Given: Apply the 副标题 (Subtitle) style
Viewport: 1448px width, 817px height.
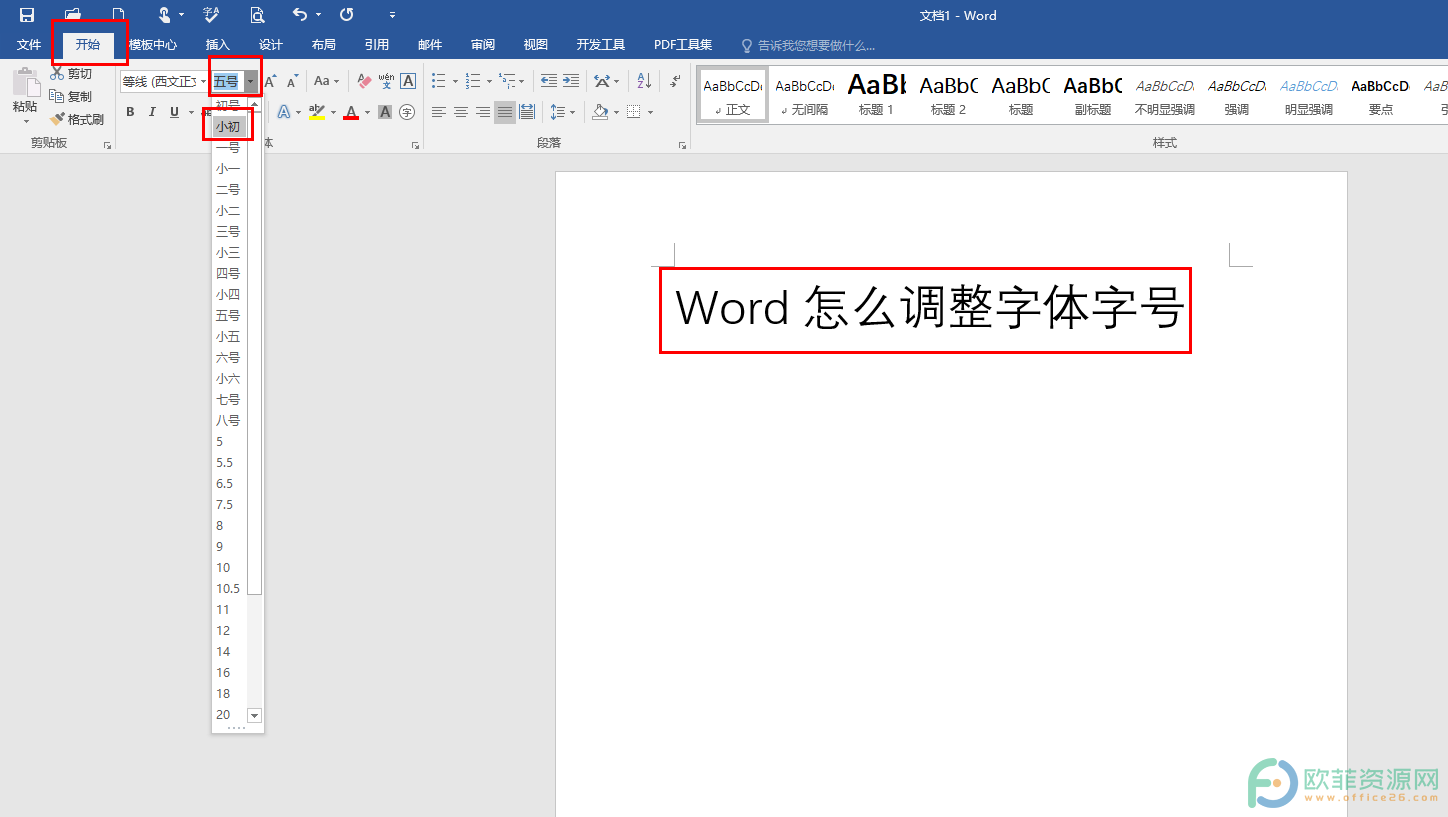Looking at the screenshot, I should (1093, 96).
